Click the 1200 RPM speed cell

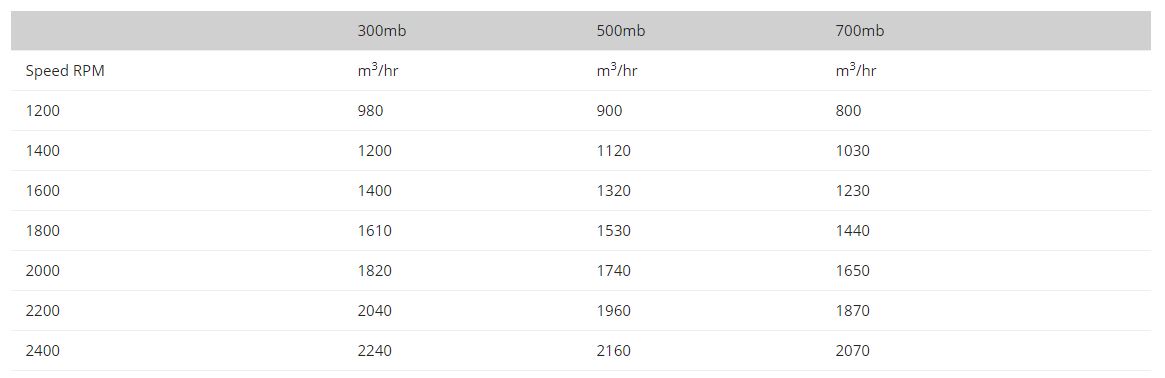click(x=42, y=111)
